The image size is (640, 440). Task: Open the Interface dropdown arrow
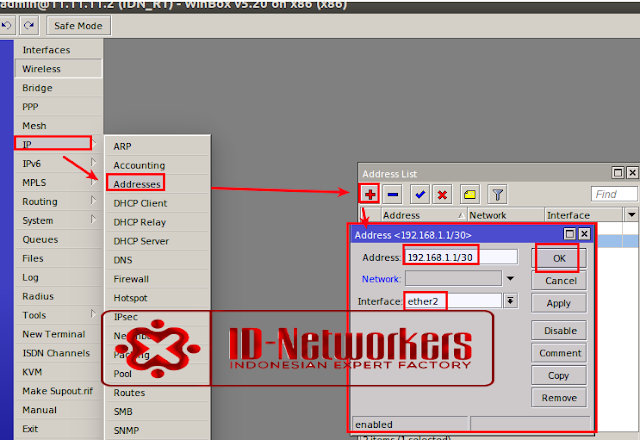tap(510, 301)
